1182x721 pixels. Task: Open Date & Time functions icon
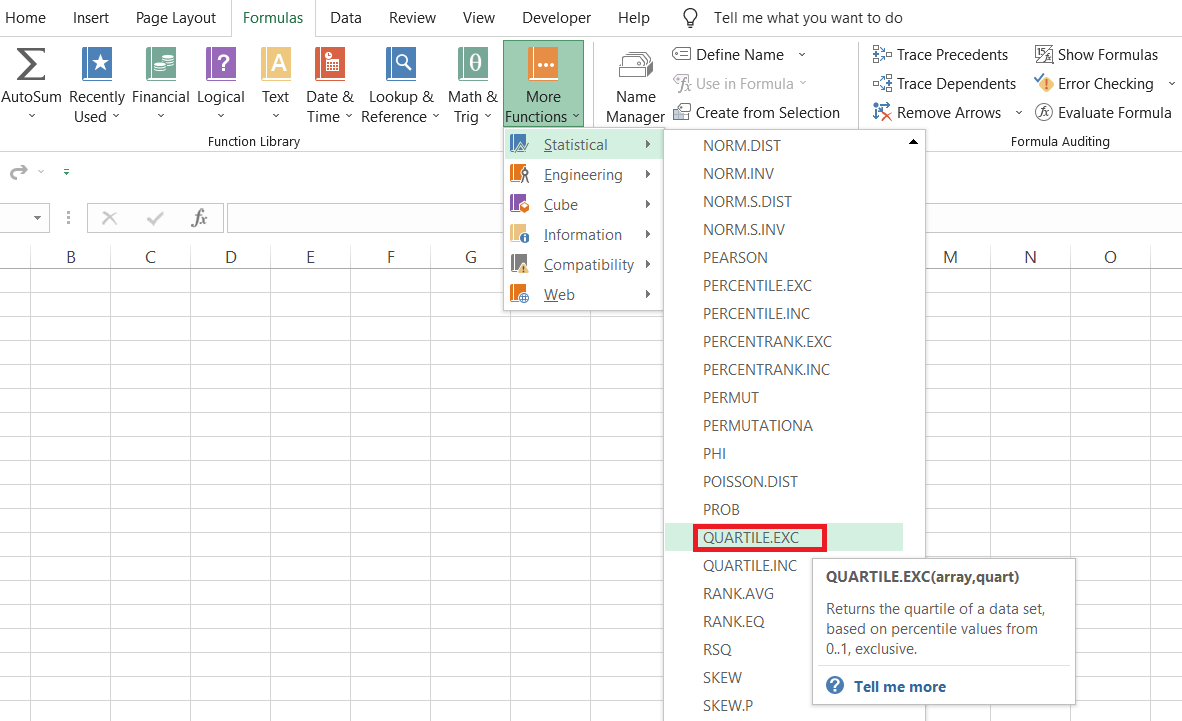[x=329, y=65]
